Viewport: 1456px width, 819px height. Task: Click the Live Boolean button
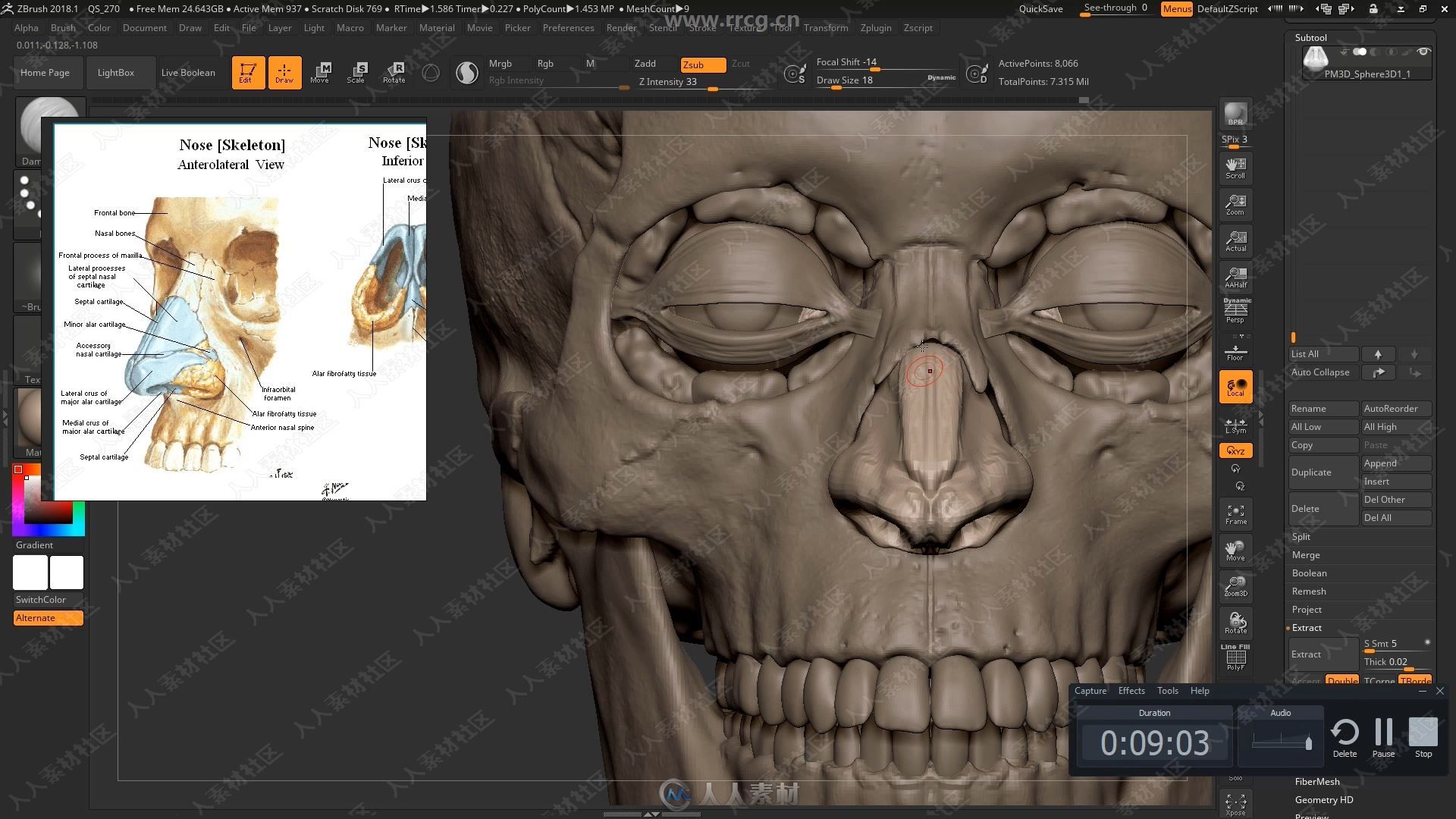188,73
